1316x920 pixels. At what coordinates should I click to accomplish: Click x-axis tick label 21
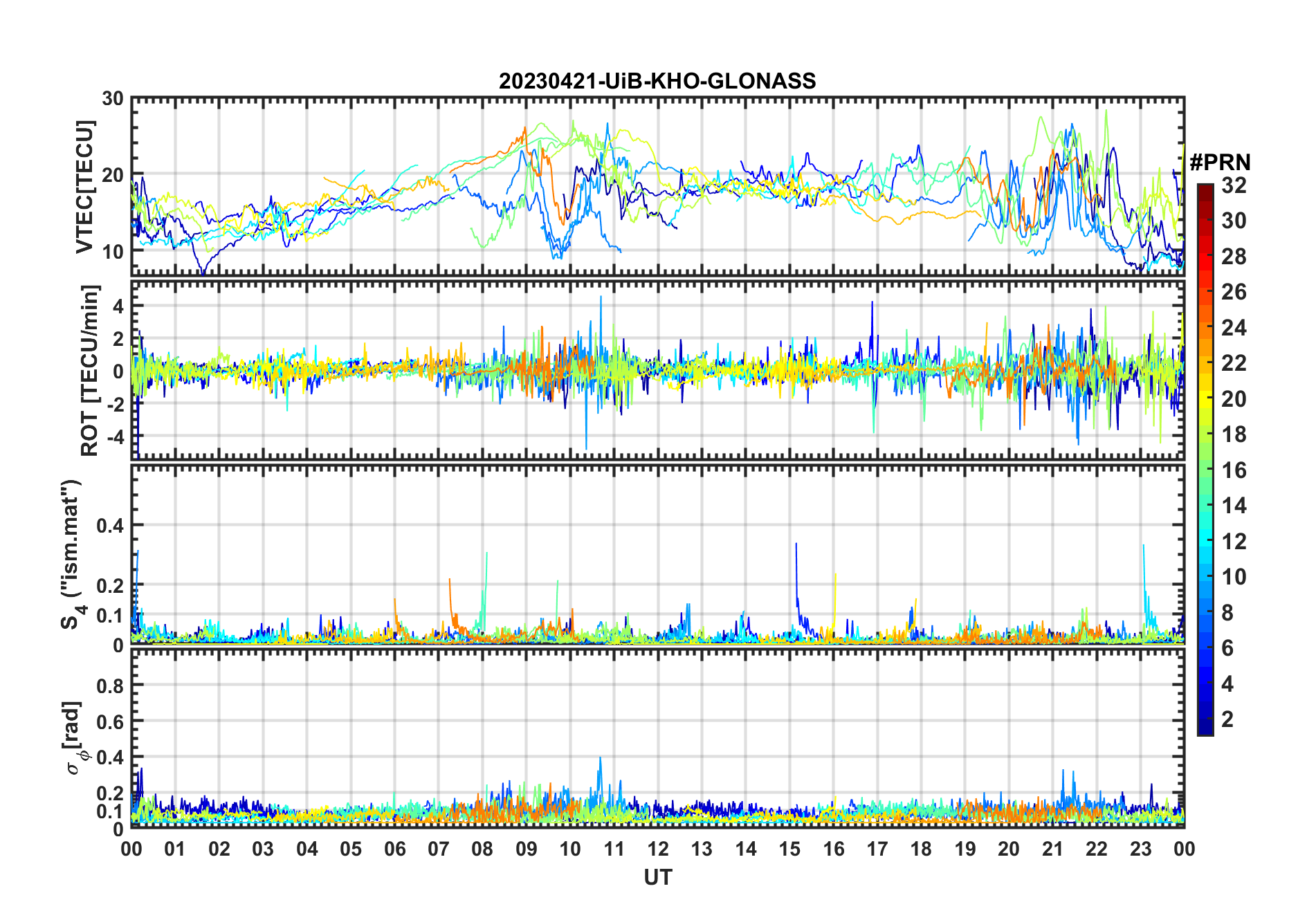click(x=1053, y=849)
